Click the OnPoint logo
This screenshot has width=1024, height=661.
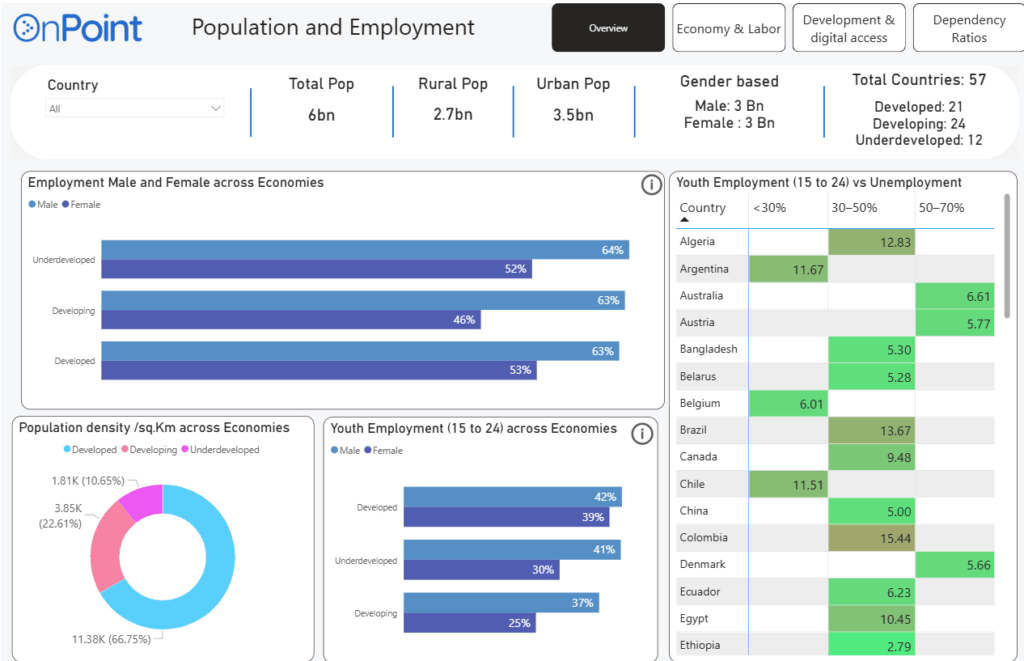coord(78,28)
